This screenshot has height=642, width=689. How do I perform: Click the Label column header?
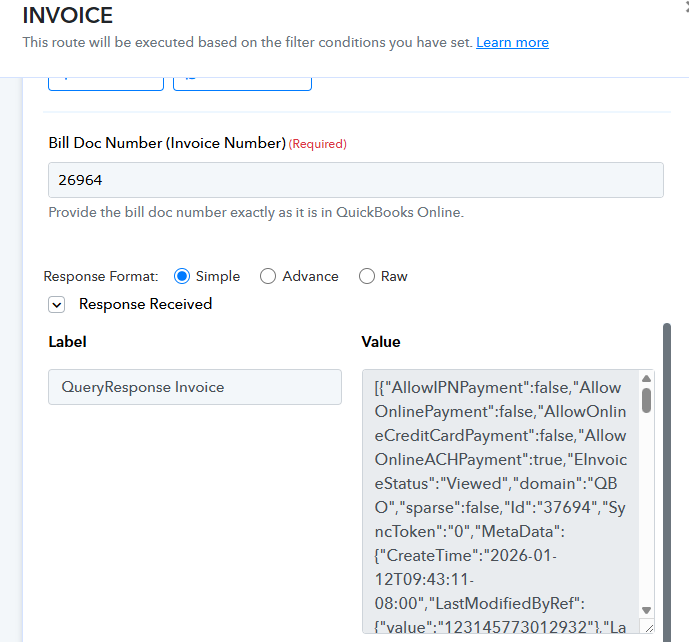(67, 342)
